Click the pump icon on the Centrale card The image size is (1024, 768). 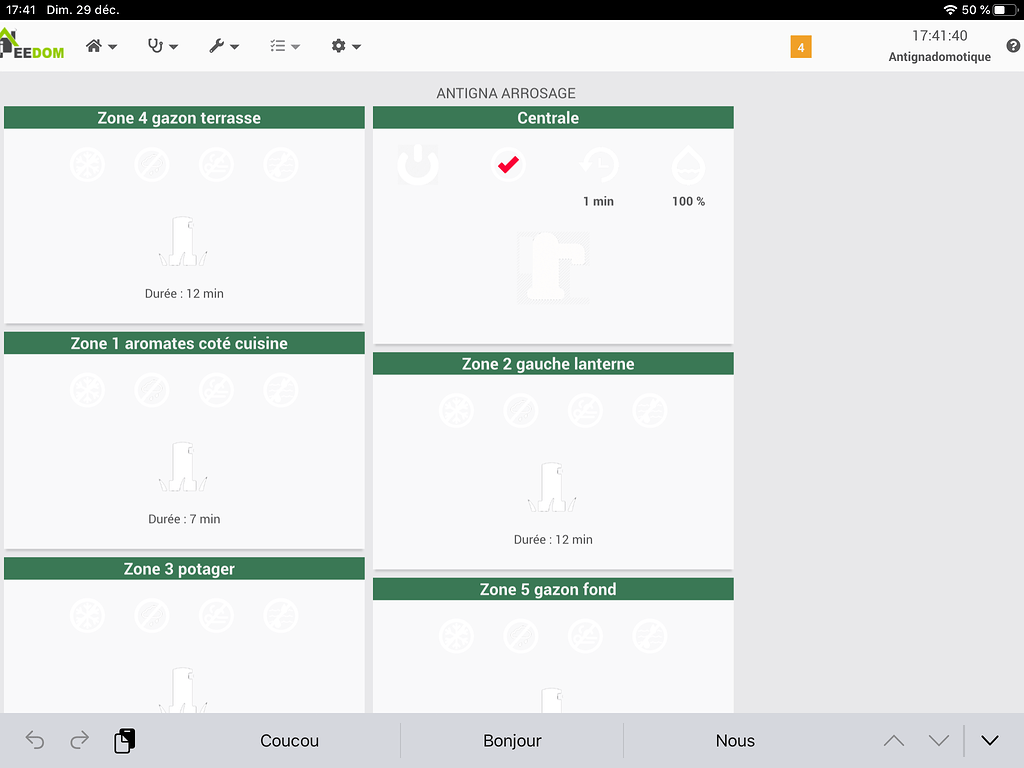point(553,267)
